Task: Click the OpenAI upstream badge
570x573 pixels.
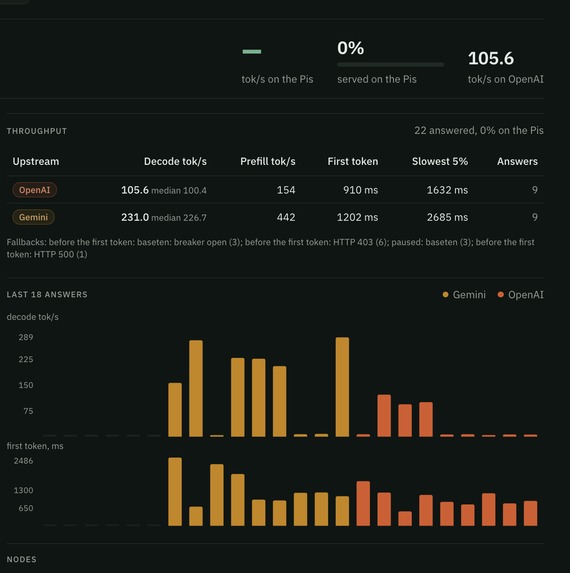Action: point(35,190)
